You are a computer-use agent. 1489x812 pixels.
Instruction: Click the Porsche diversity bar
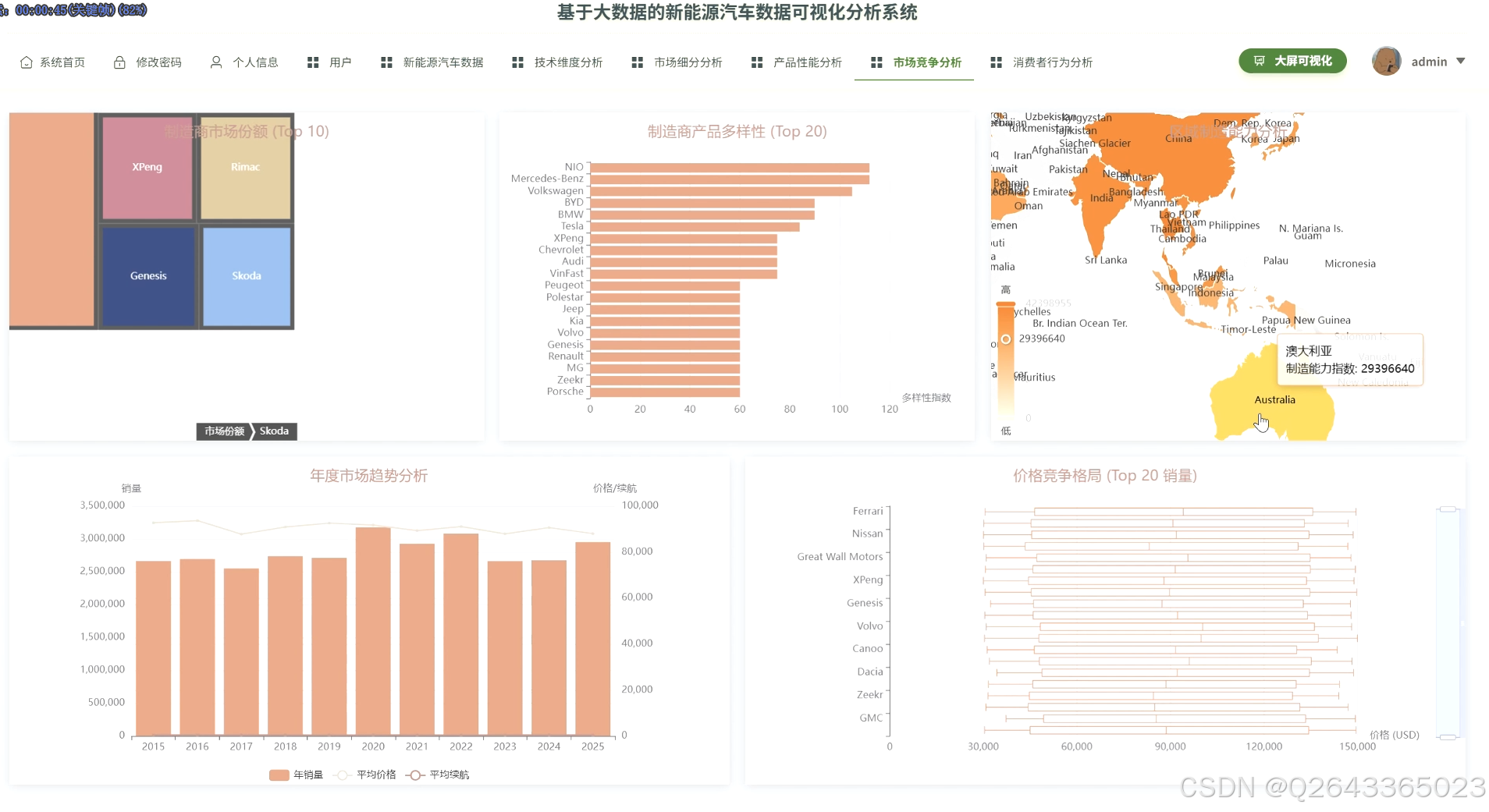point(665,392)
